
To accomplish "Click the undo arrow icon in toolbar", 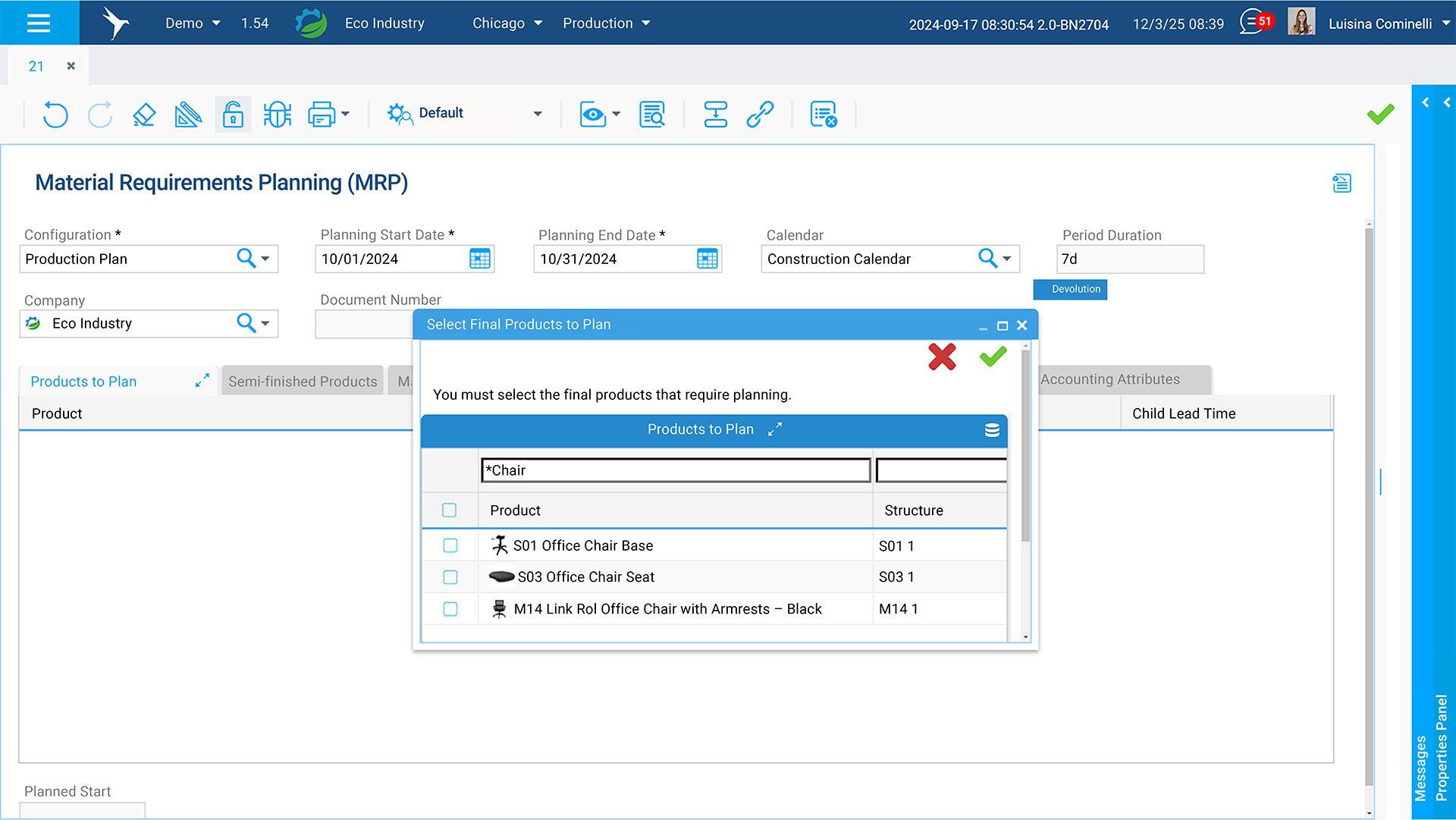I will pos(55,115).
